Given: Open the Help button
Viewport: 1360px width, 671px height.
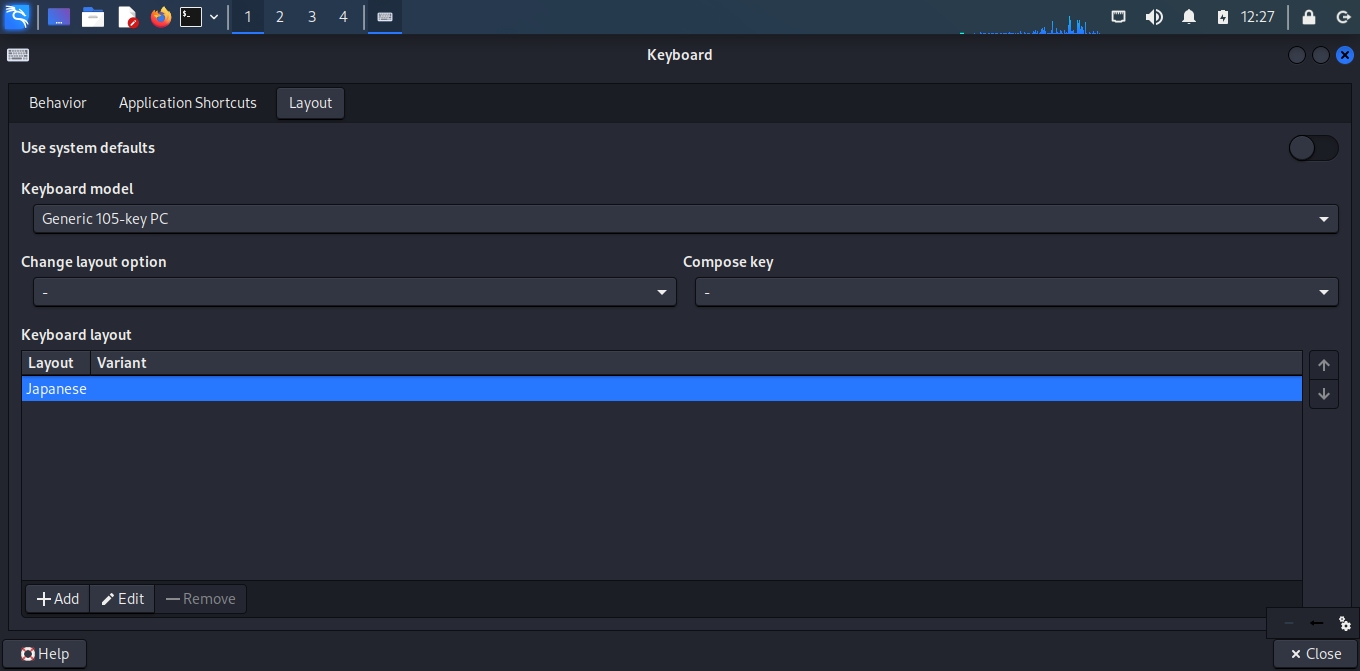Looking at the screenshot, I should [x=45, y=654].
